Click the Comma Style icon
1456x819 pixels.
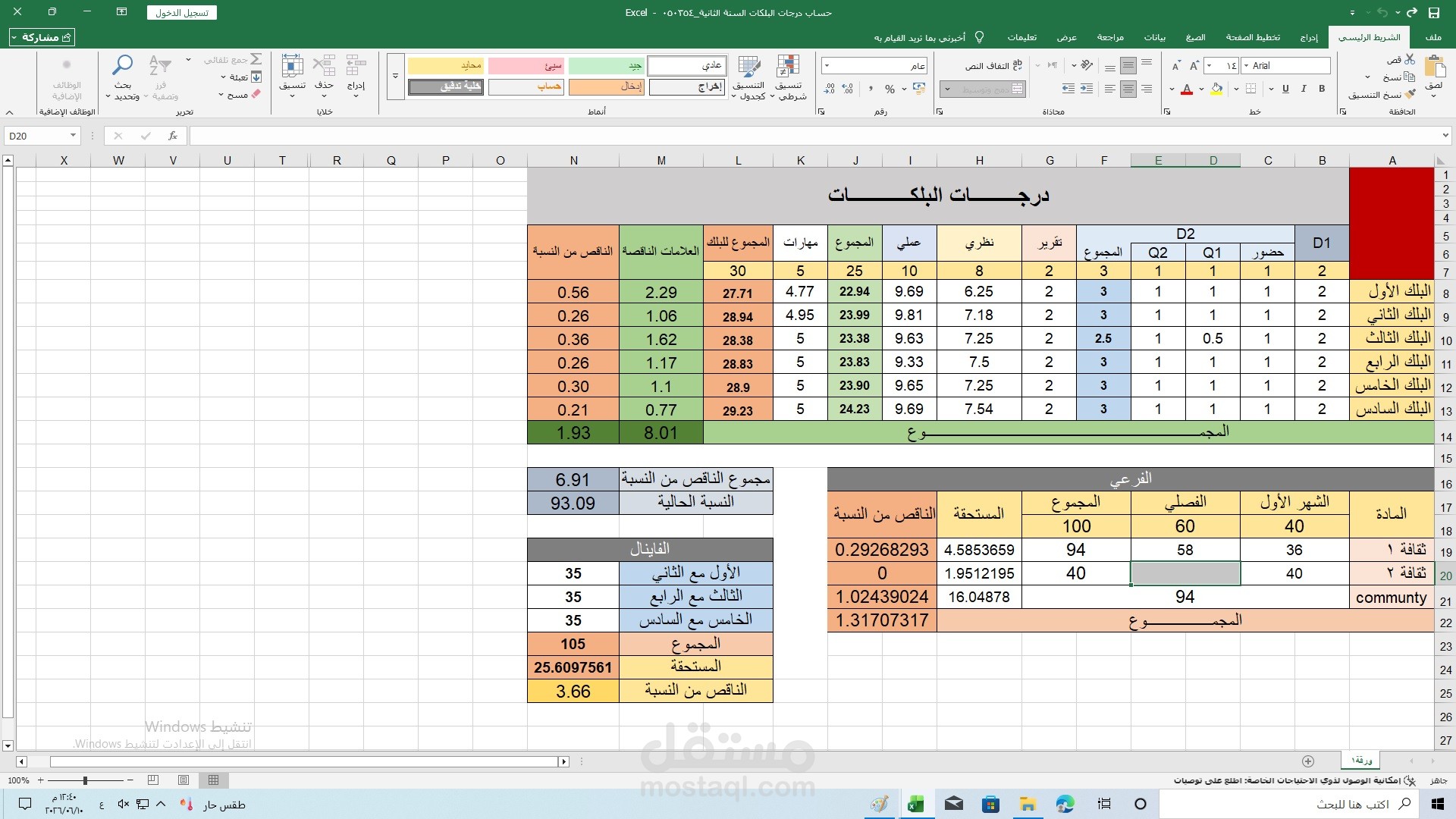click(x=869, y=89)
